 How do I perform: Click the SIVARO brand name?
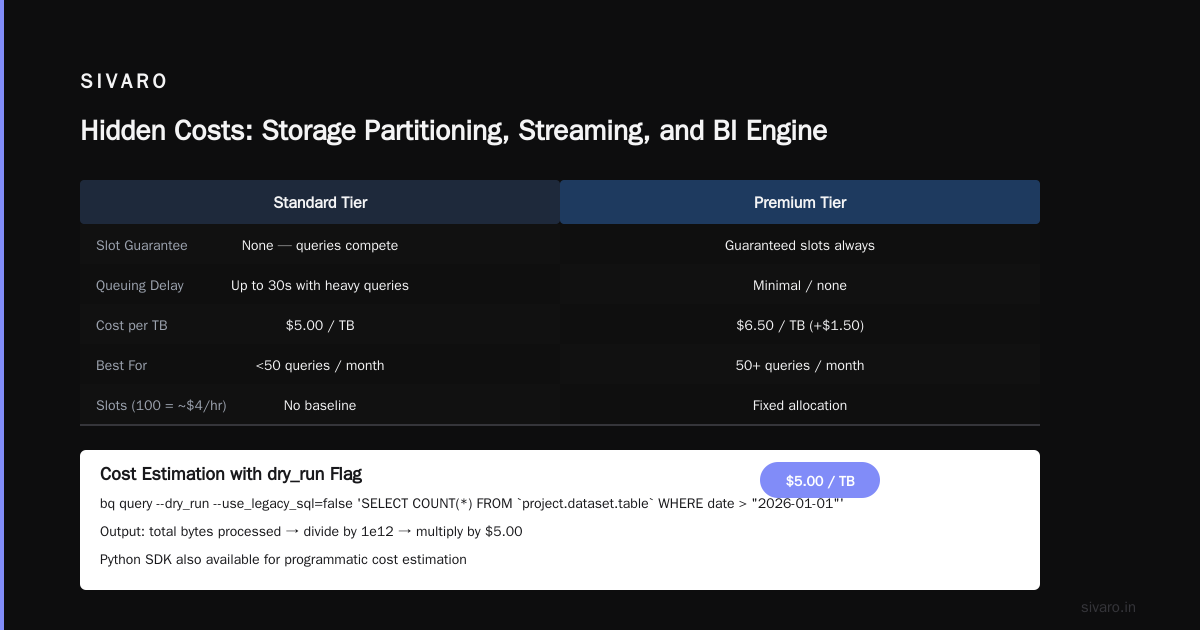pyautogui.click(x=124, y=82)
